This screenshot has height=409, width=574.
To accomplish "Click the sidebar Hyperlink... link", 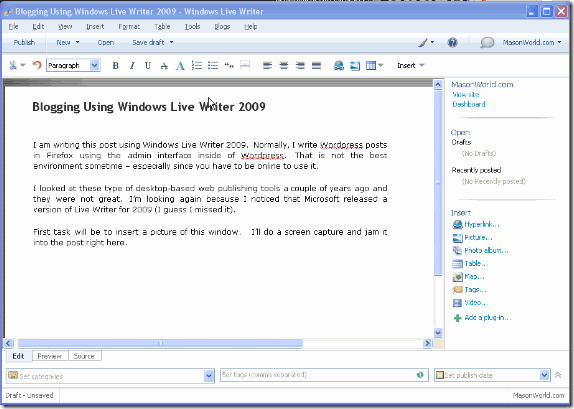I will click(482, 224).
